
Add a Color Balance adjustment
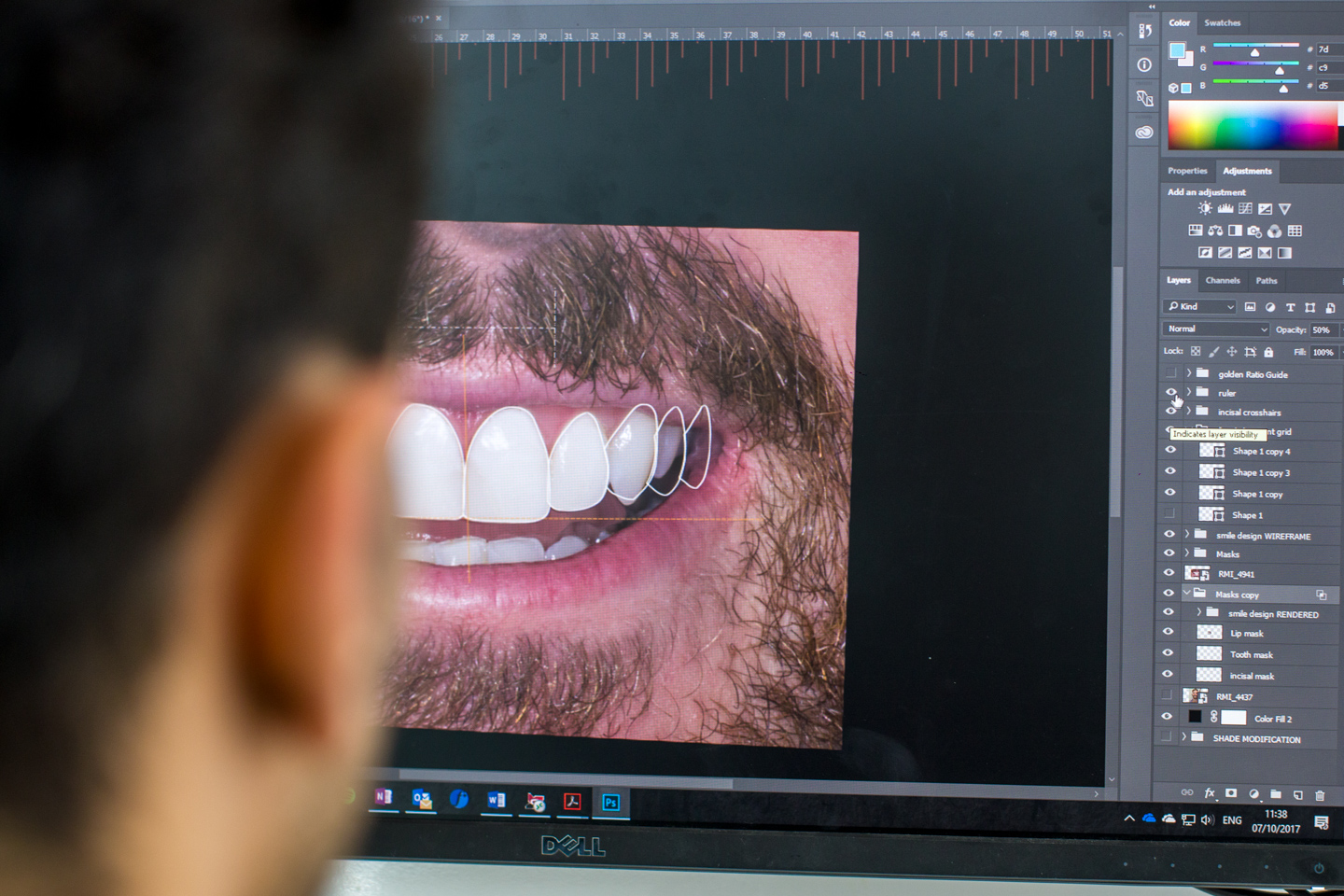click(x=1215, y=231)
